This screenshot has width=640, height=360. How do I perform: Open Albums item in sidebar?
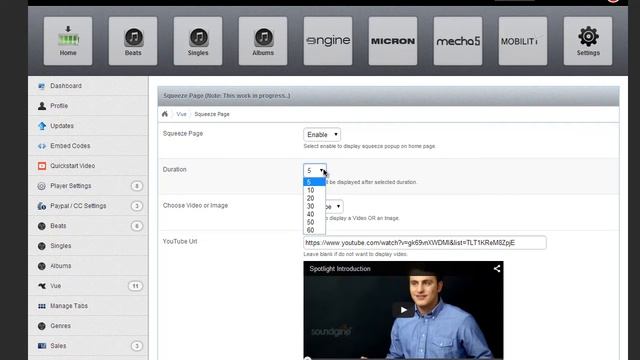tap(88, 266)
